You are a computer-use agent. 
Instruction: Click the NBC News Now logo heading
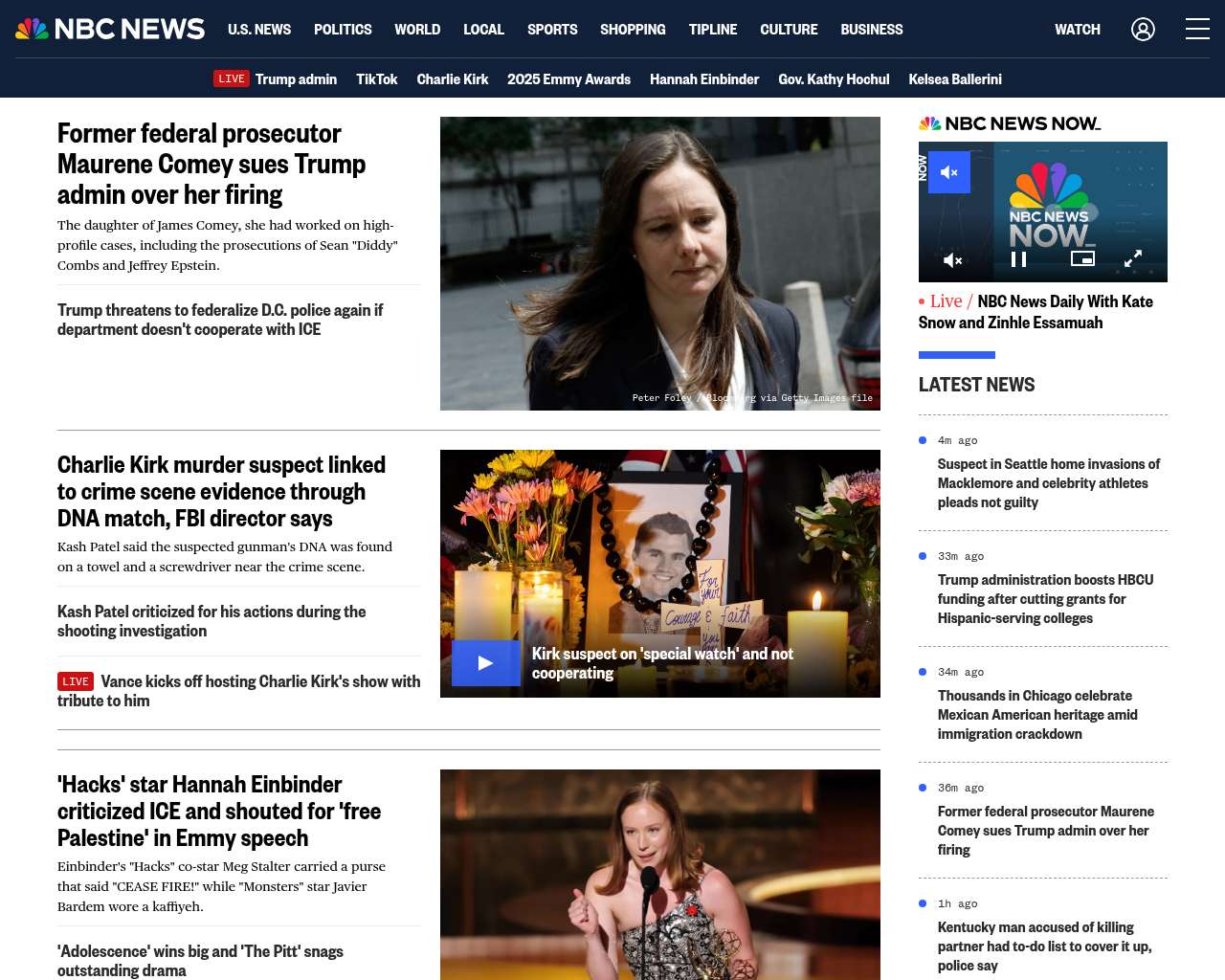click(x=1010, y=123)
